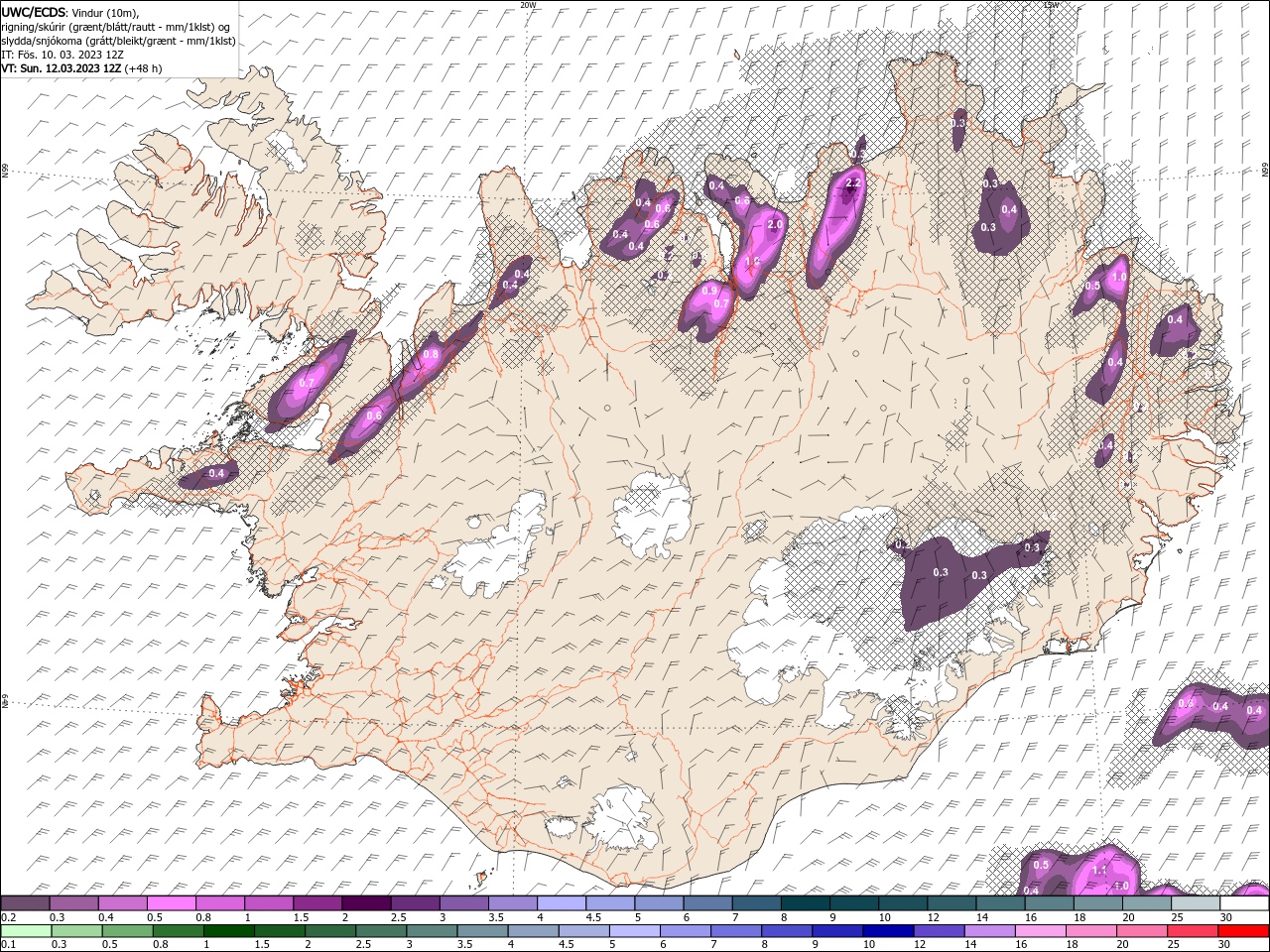Click the "0.2" tick label on the upper scale
This screenshot has height=952, width=1270.
[x=8, y=917]
